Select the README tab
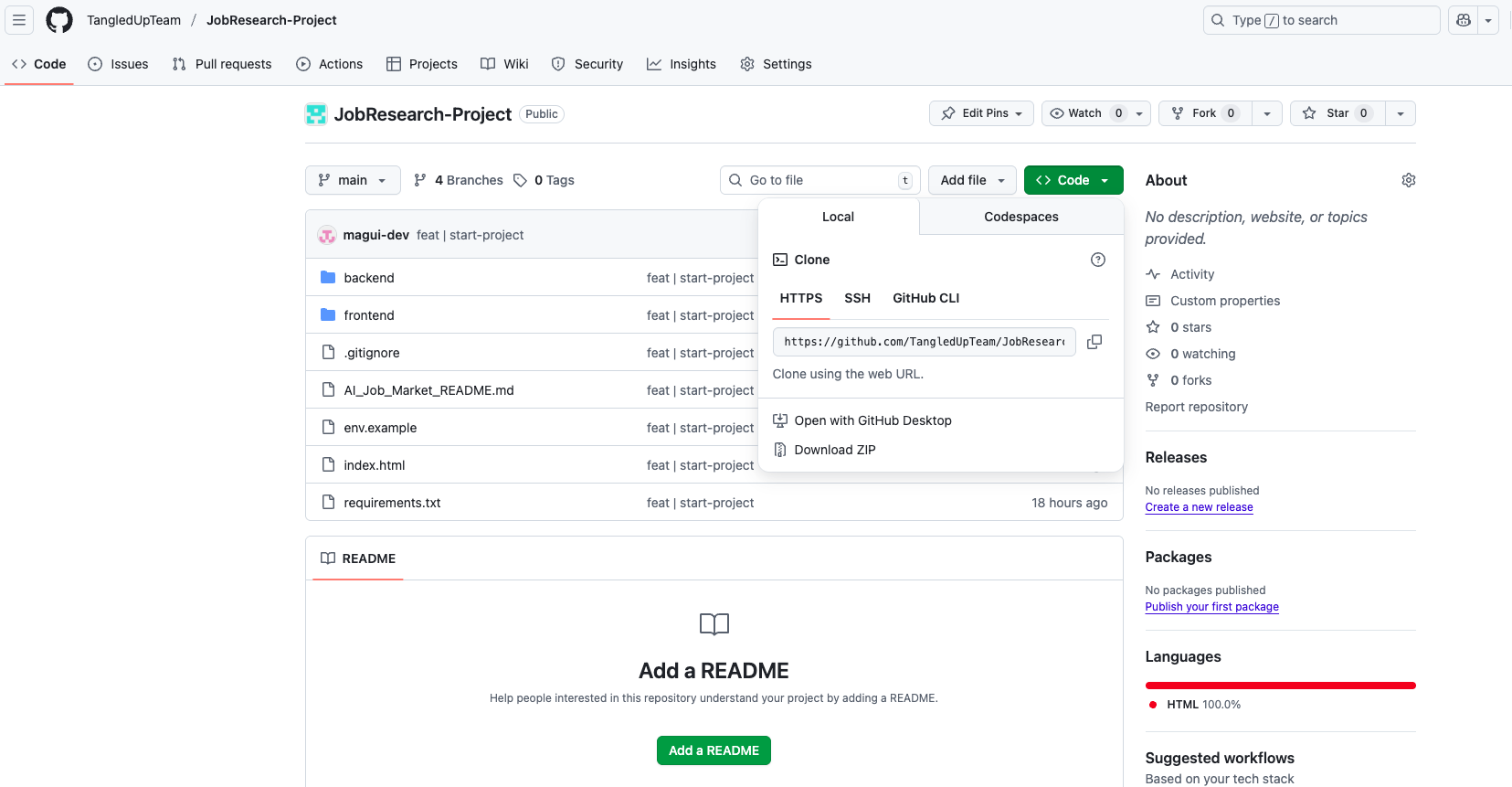Screen dimensions: 1512x787 tap(358, 558)
